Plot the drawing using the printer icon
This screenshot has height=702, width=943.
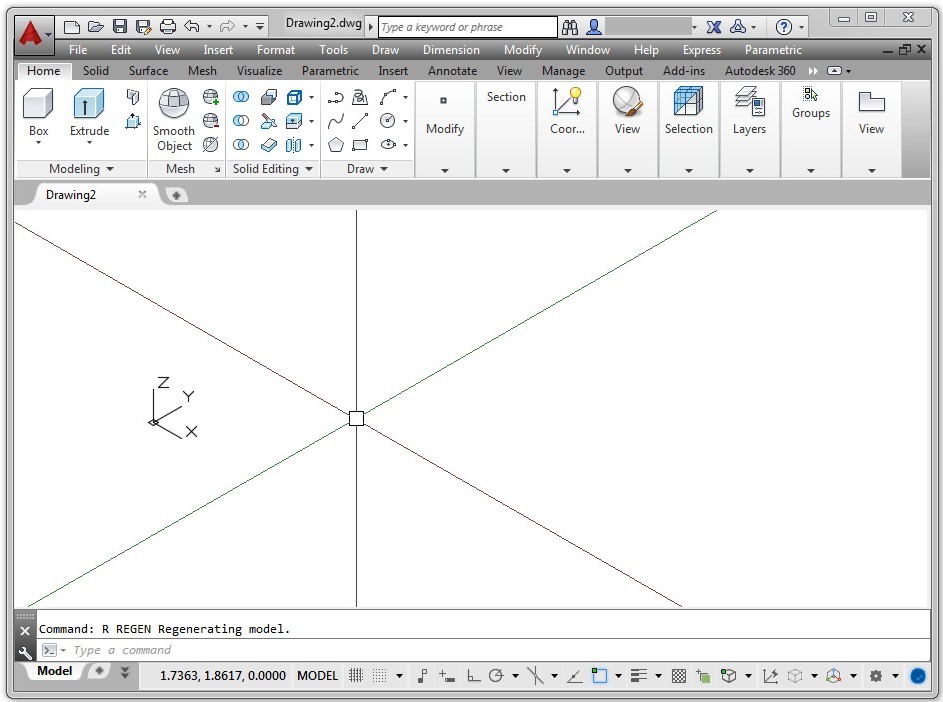[168, 26]
